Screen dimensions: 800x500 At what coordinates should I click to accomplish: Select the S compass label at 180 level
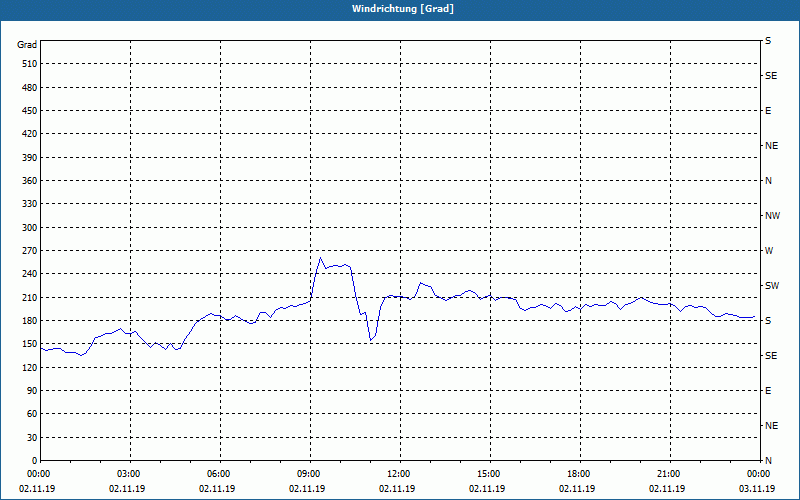coord(768,321)
